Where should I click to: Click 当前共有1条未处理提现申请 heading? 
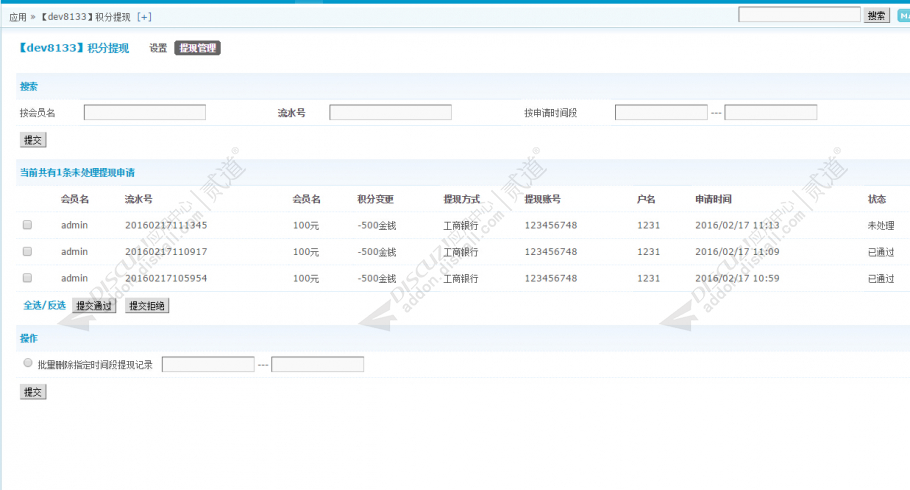(x=77, y=172)
